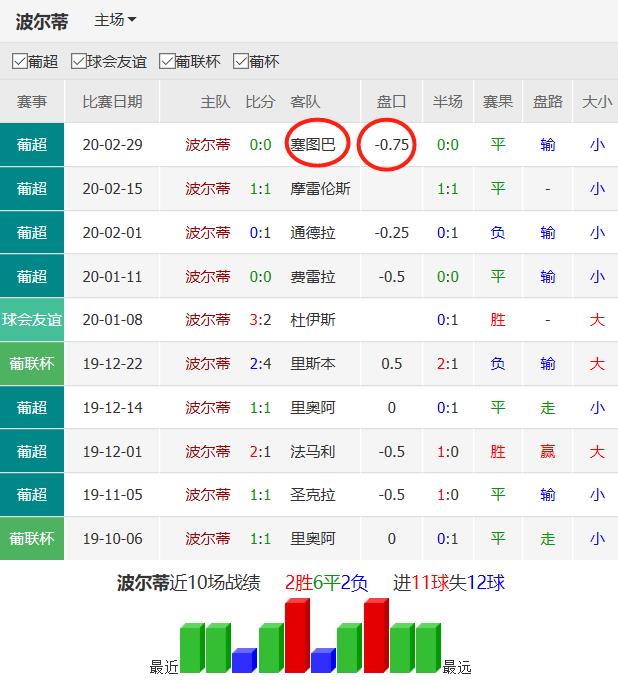618x683 pixels.
Task: Click the 盘口 column header
Action: pyautogui.click(x=391, y=101)
